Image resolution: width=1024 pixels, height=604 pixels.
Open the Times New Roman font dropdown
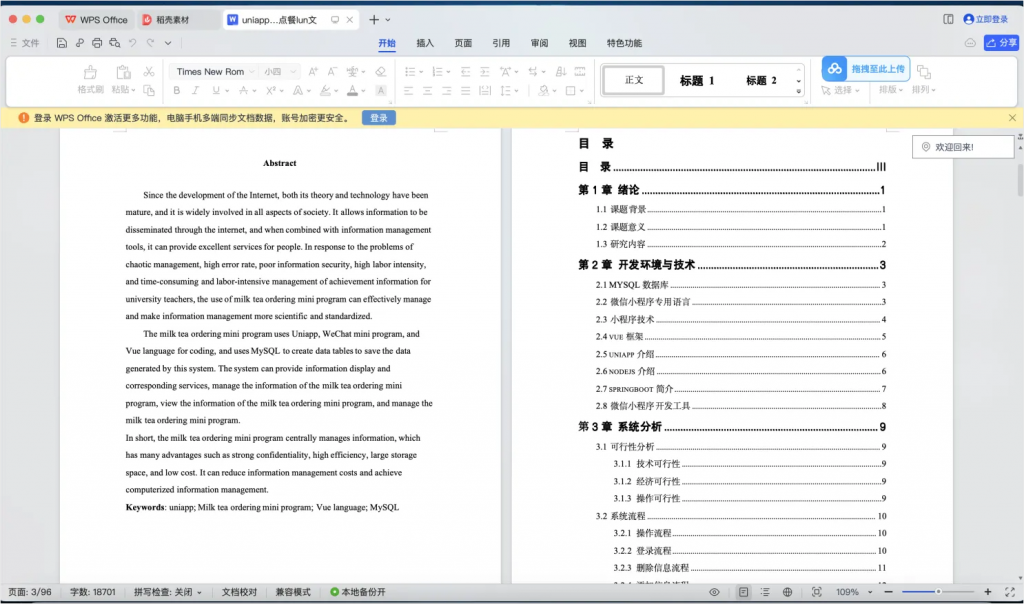(x=213, y=72)
